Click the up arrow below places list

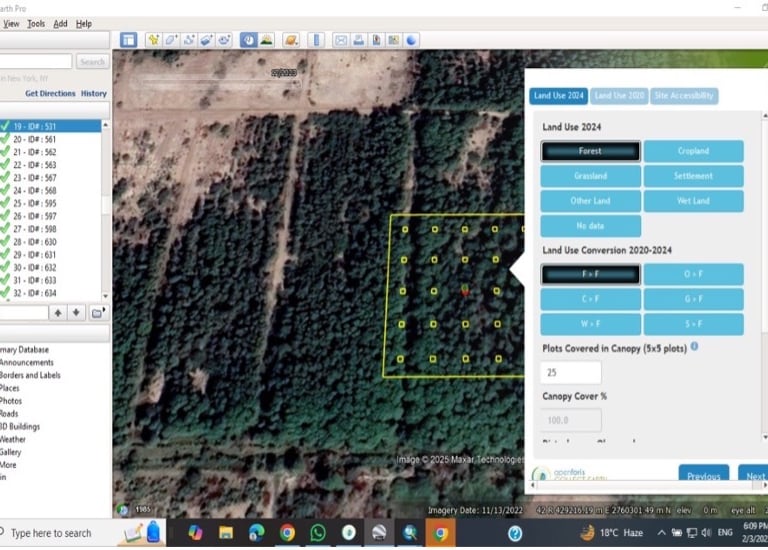pos(58,312)
